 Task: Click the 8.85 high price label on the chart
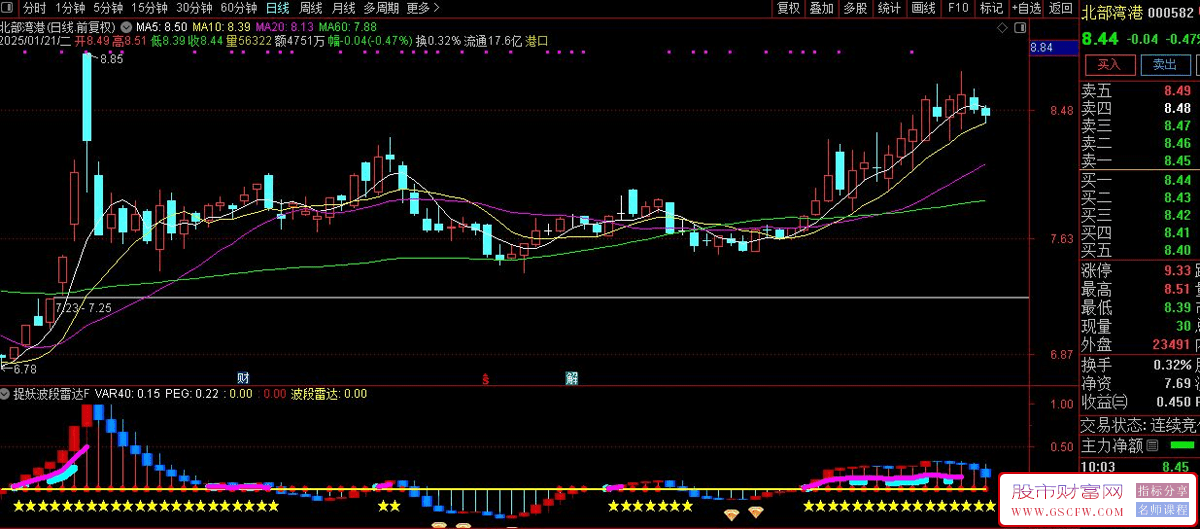111,60
